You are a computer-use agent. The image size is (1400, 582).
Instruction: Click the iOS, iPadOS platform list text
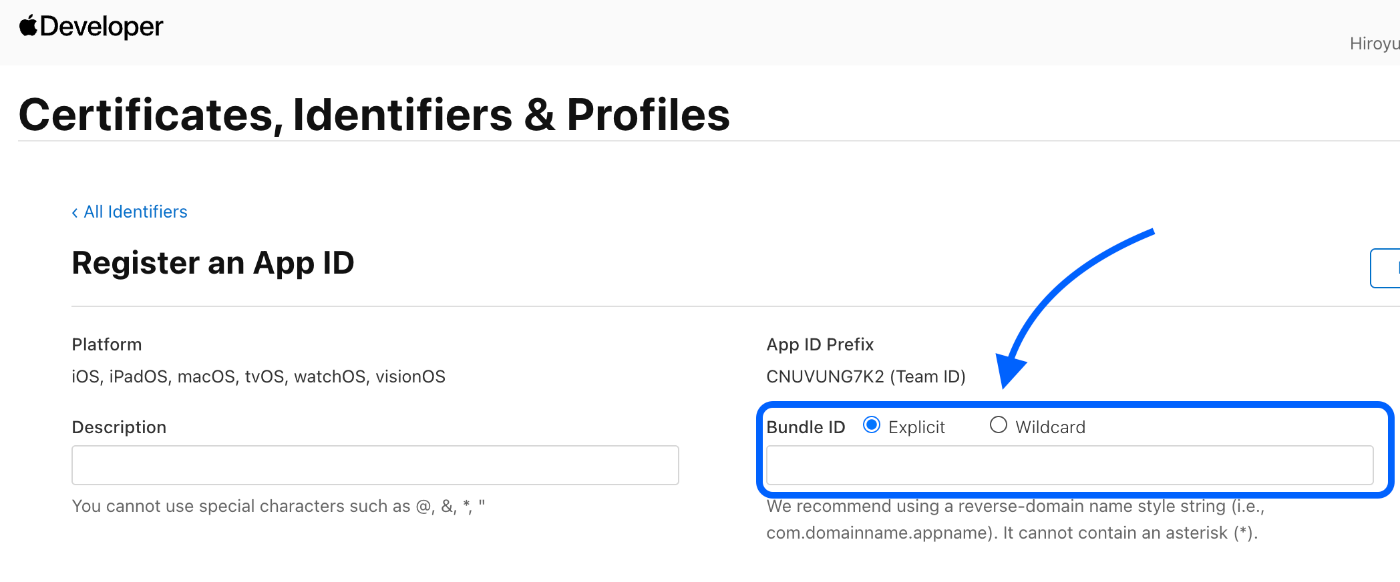(258, 377)
